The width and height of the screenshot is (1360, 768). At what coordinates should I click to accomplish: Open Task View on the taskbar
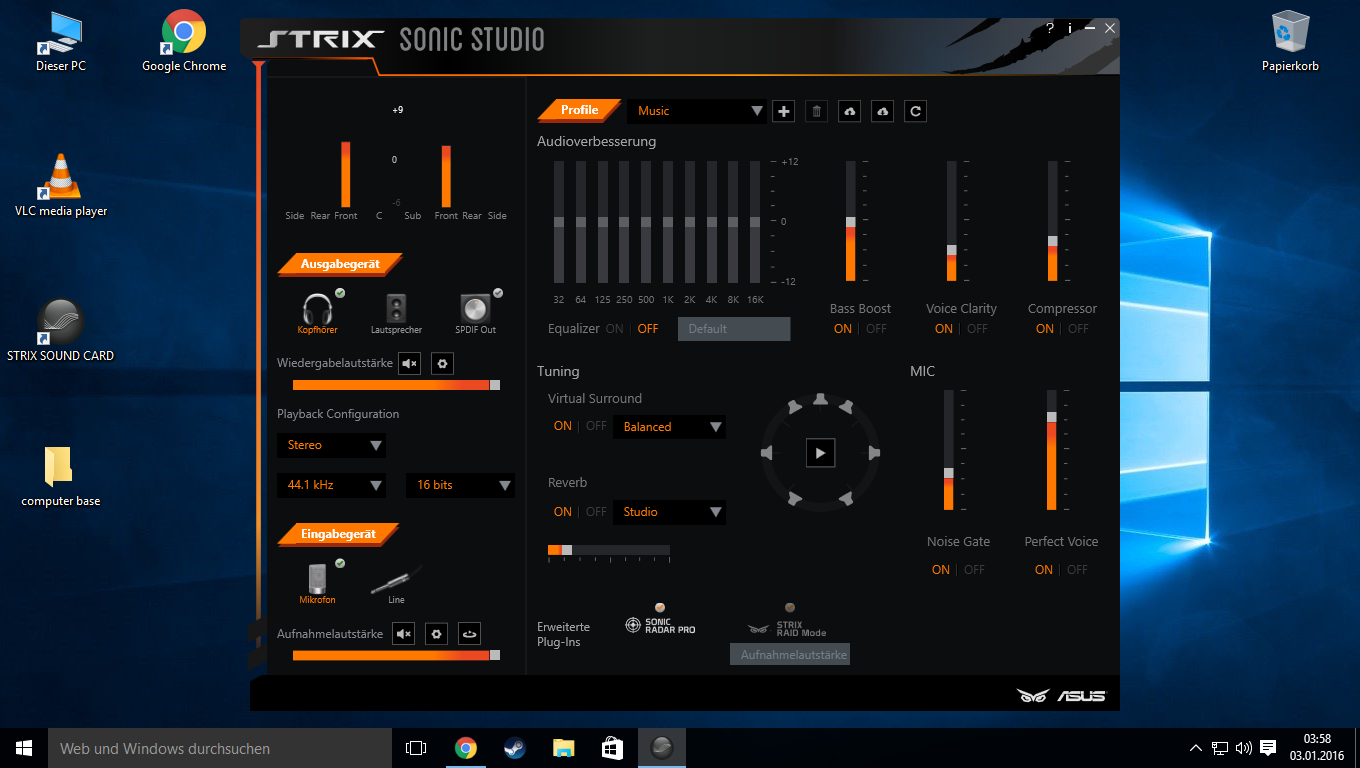416,748
